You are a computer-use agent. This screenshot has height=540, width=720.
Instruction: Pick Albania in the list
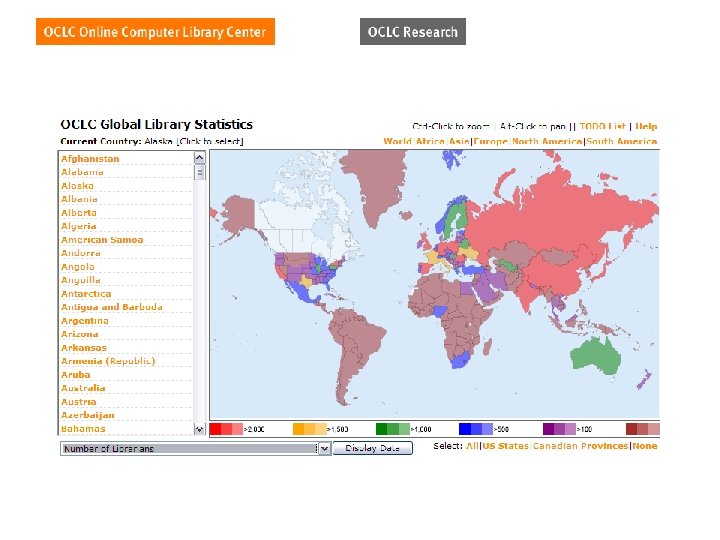(79, 199)
